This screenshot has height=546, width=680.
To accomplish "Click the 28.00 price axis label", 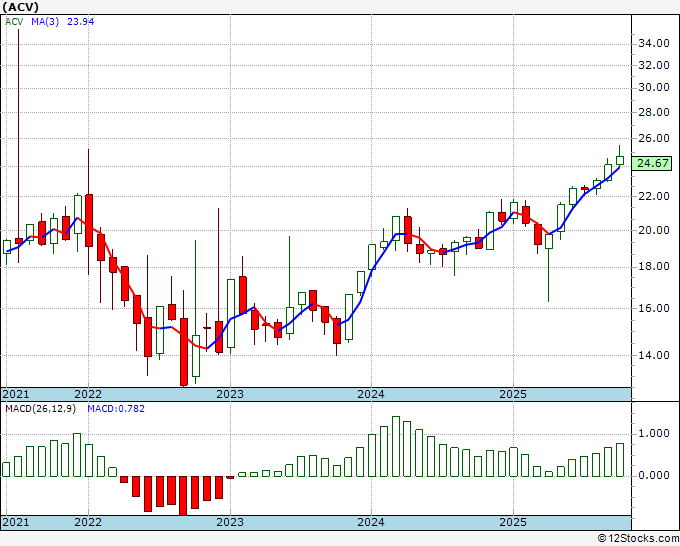I will (x=654, y=112).
